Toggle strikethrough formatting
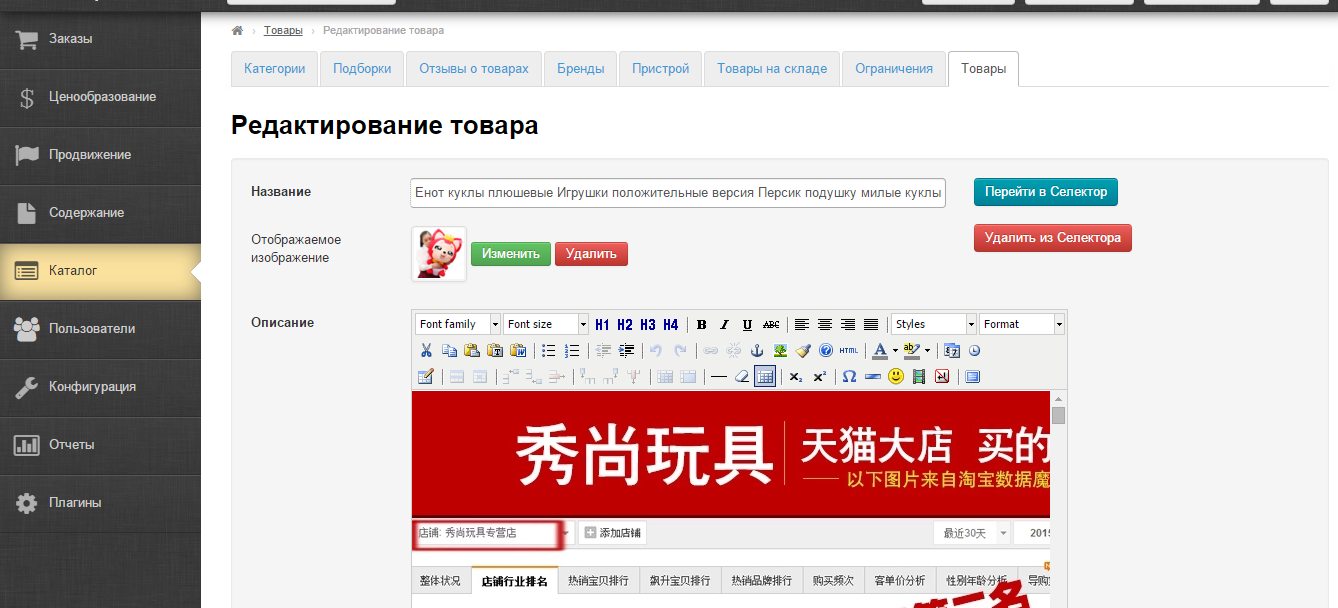Screen dimensions: 1338x608 click(771, 325)
